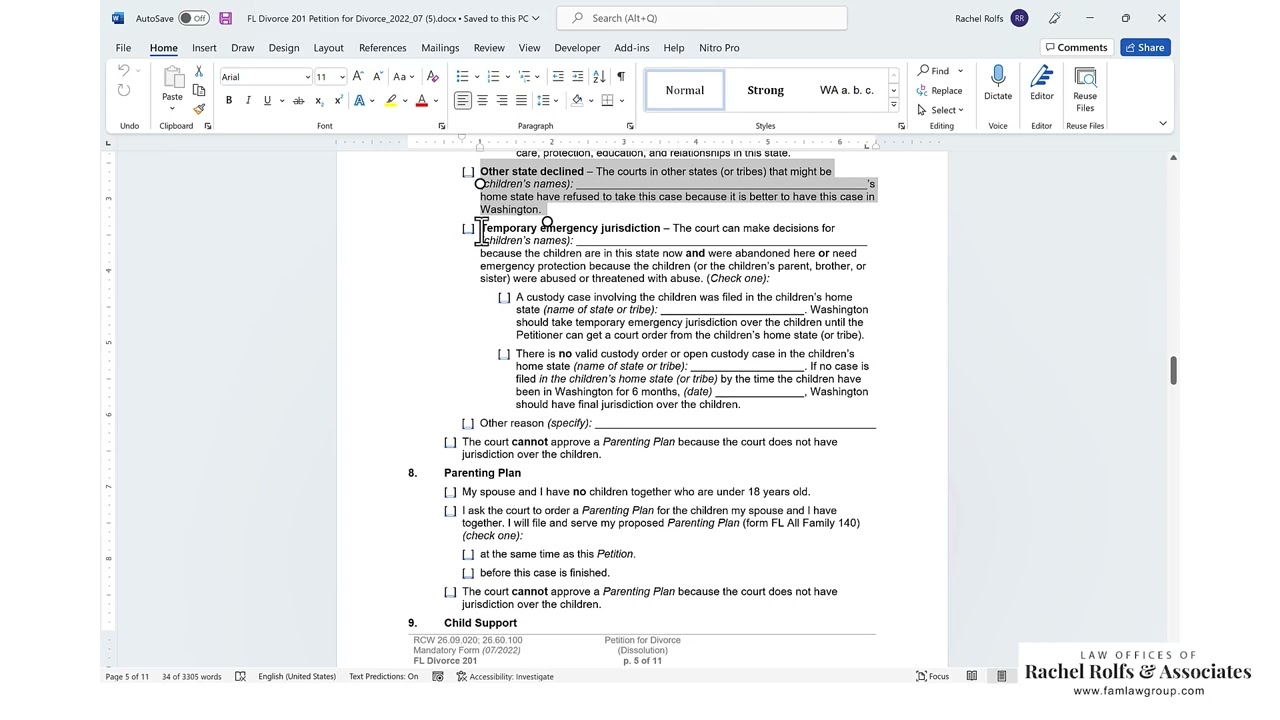Apply Subscript formatting
Viewport: 1280px width, 720px height.
[x=319, y=101]
